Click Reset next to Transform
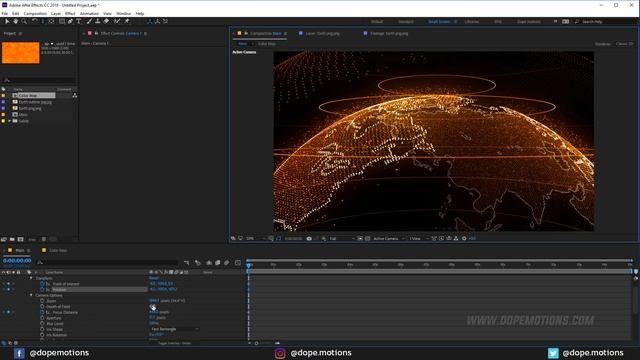This screenshot has height=360, width=640. pyautogui.click(x=154, y=278)
